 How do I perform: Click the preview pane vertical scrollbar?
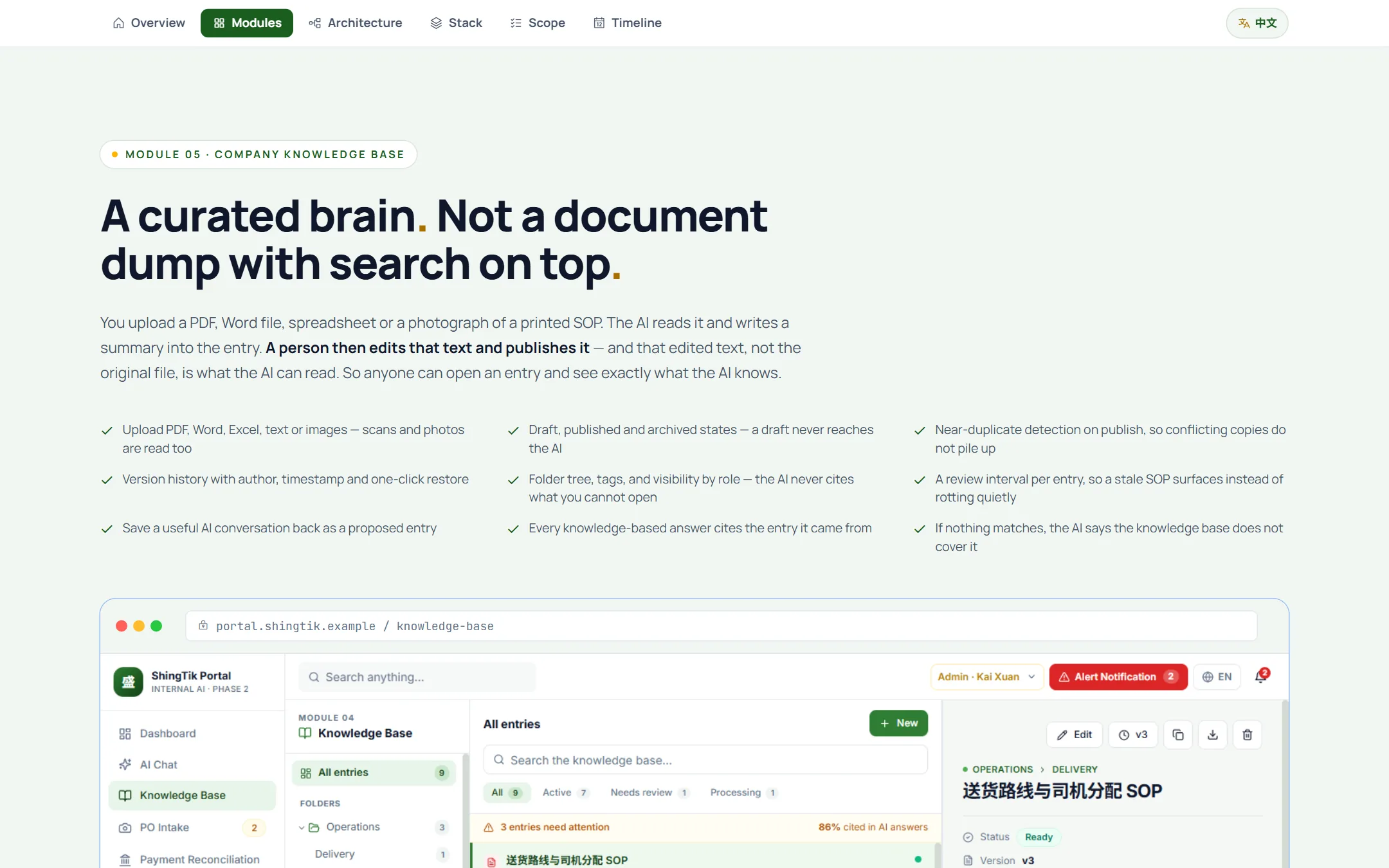click(x=1285, y=784)
